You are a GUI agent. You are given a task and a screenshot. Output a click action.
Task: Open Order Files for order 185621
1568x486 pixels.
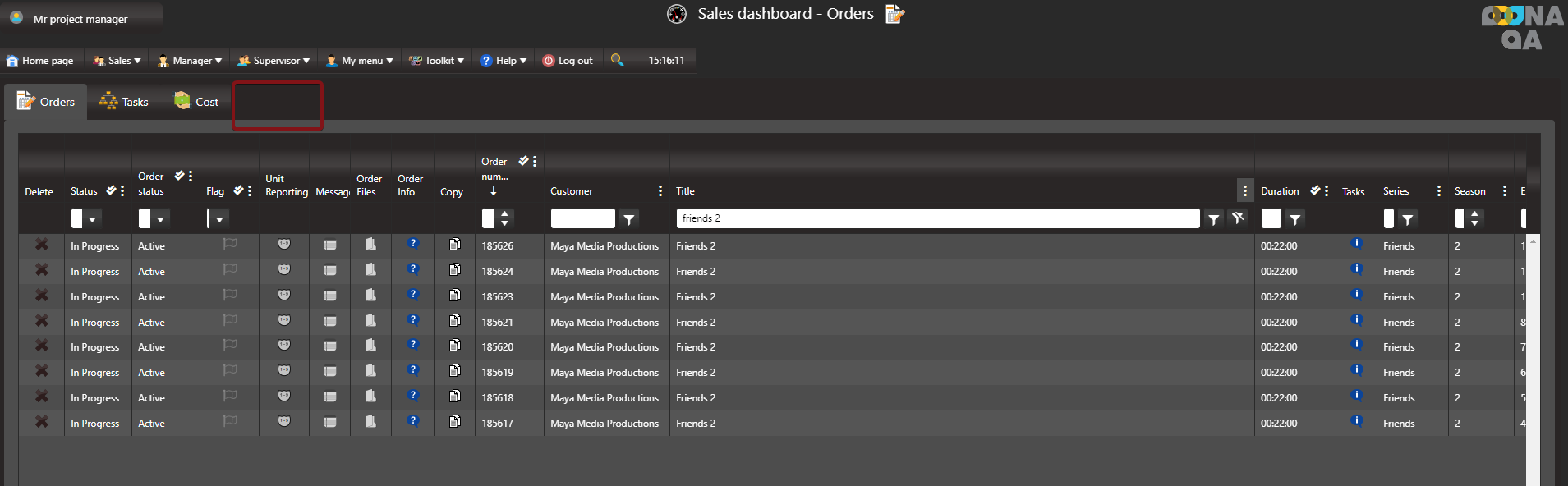tap(370, 321)
